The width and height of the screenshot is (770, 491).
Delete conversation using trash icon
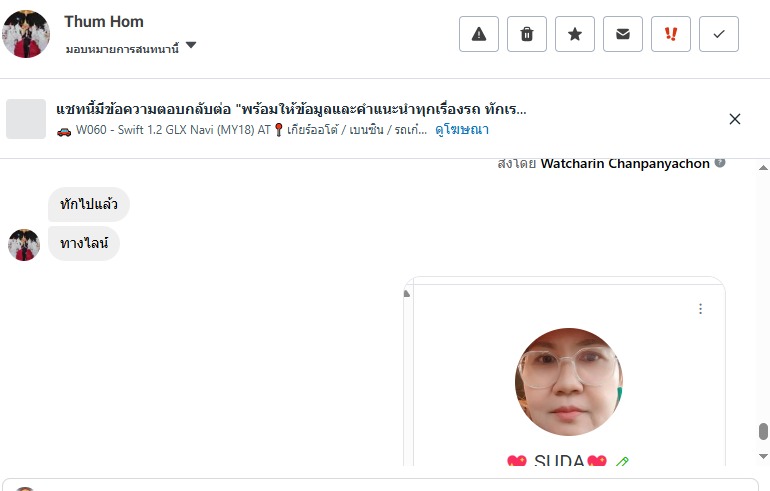527,34
